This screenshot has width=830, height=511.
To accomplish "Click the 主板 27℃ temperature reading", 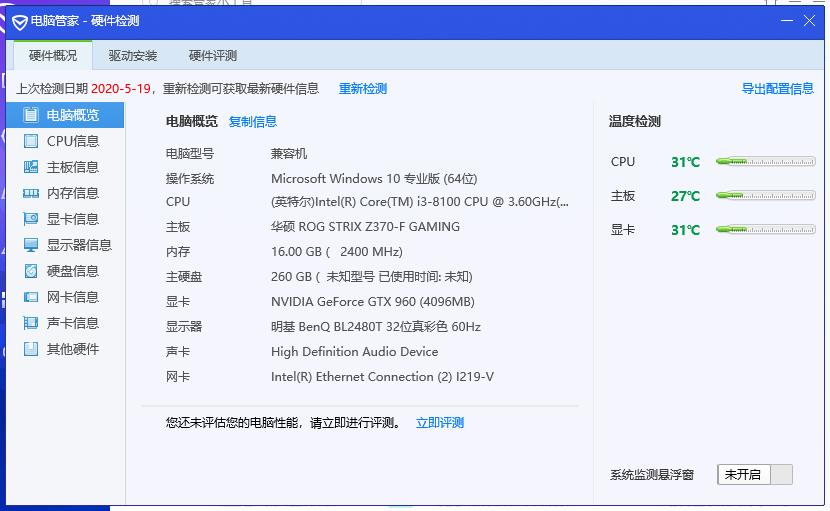I will tap(685, 196).
